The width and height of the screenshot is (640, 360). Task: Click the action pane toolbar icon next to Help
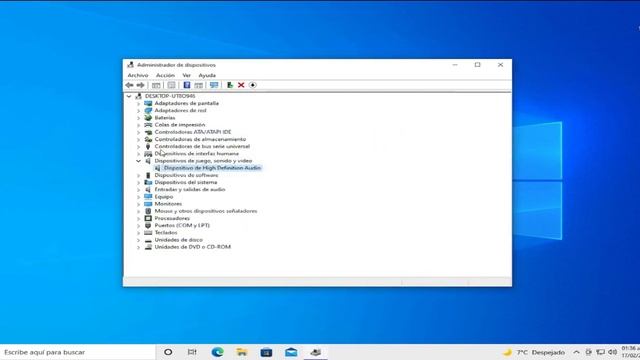point(199,85)
